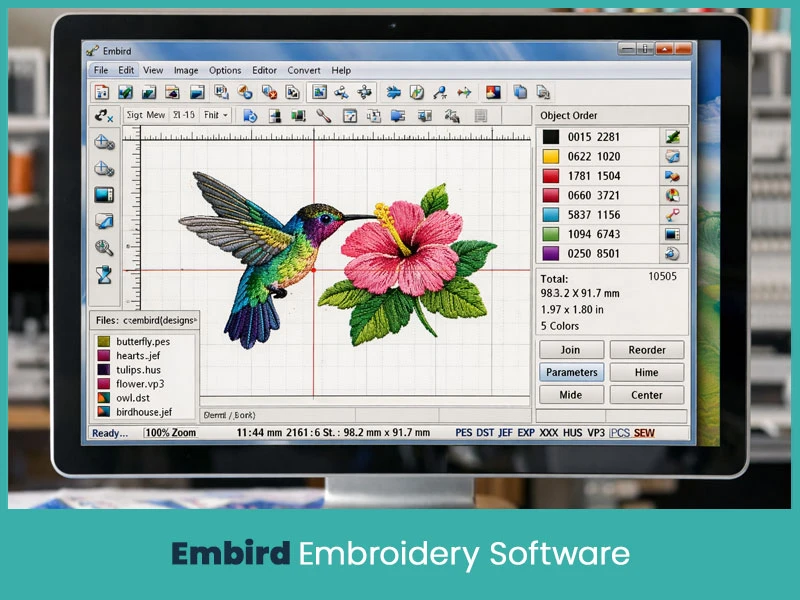This screenshot has height=600, width=800.
Task: Open the Edit menu
Action: 126,70
